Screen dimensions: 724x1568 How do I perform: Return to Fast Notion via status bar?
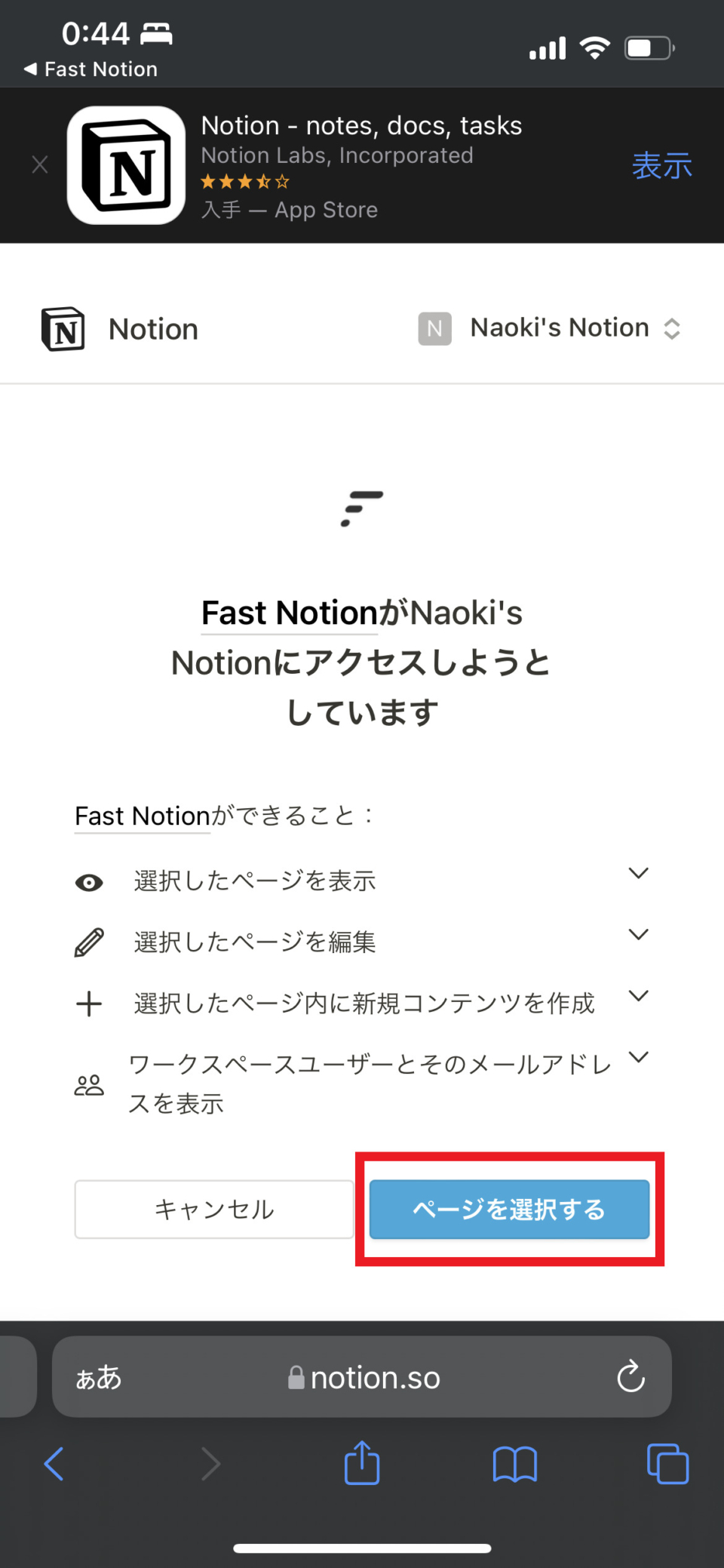click(92, 69)
